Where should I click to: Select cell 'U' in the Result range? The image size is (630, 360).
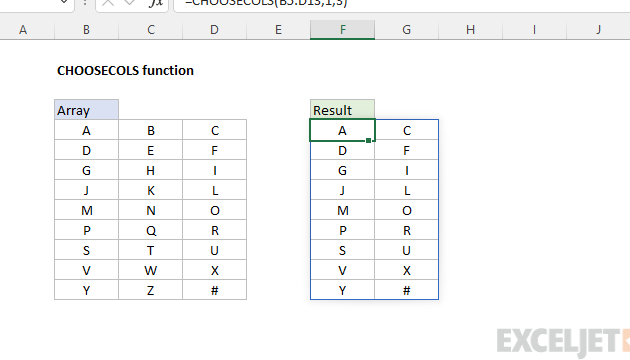click(407, 250)
